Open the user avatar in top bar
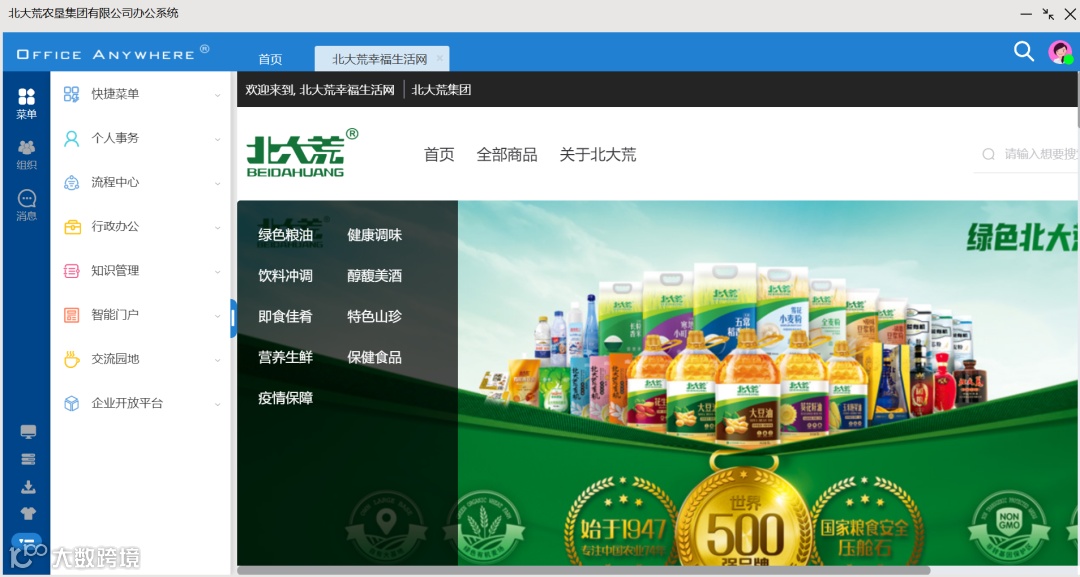 [x=1060, y=52]
